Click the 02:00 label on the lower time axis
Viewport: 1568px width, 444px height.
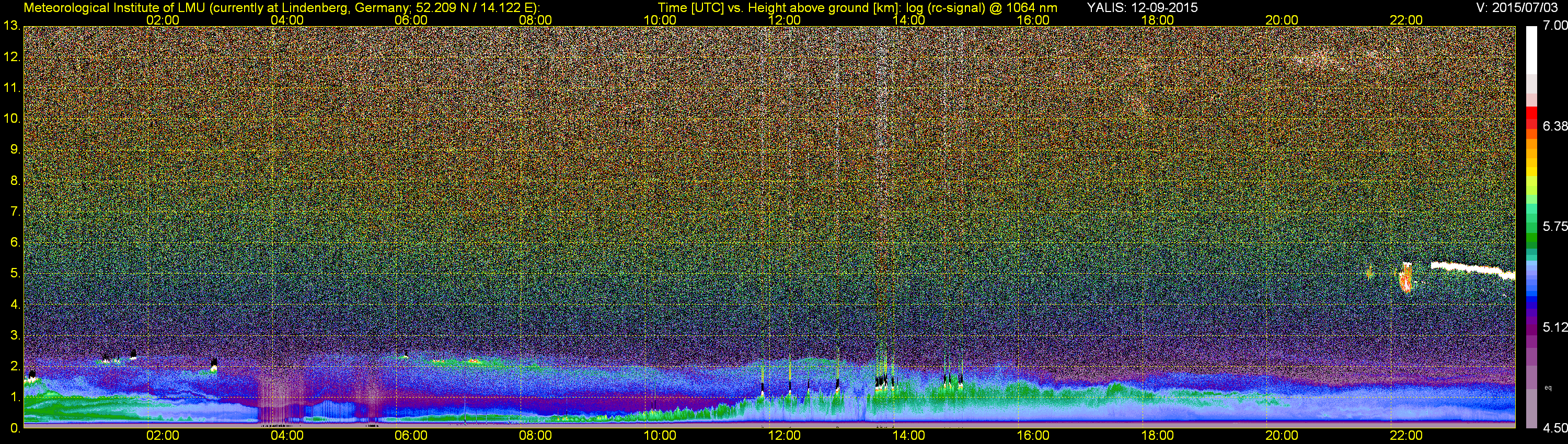[163, 436]
